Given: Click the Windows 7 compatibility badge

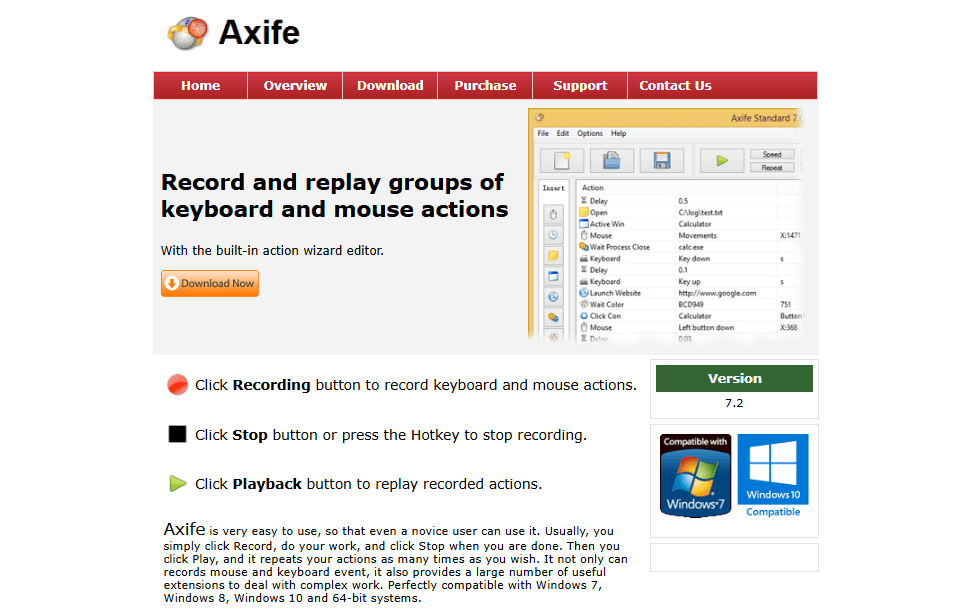Looking at the screenshot, I should (x=696, y=475).
